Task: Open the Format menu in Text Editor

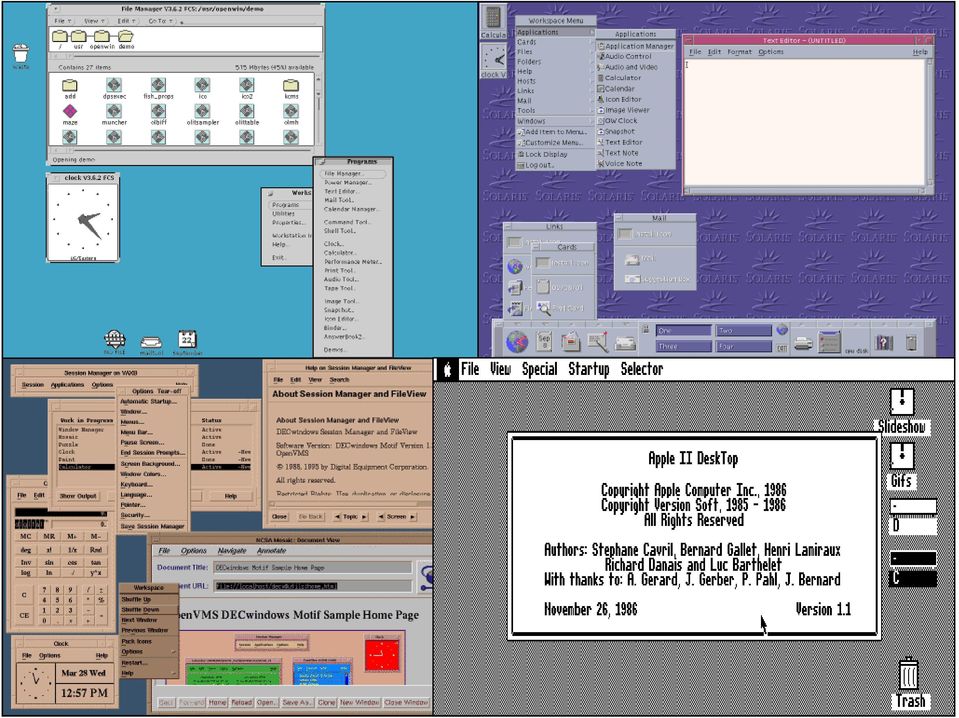Action: pos(739,52)
